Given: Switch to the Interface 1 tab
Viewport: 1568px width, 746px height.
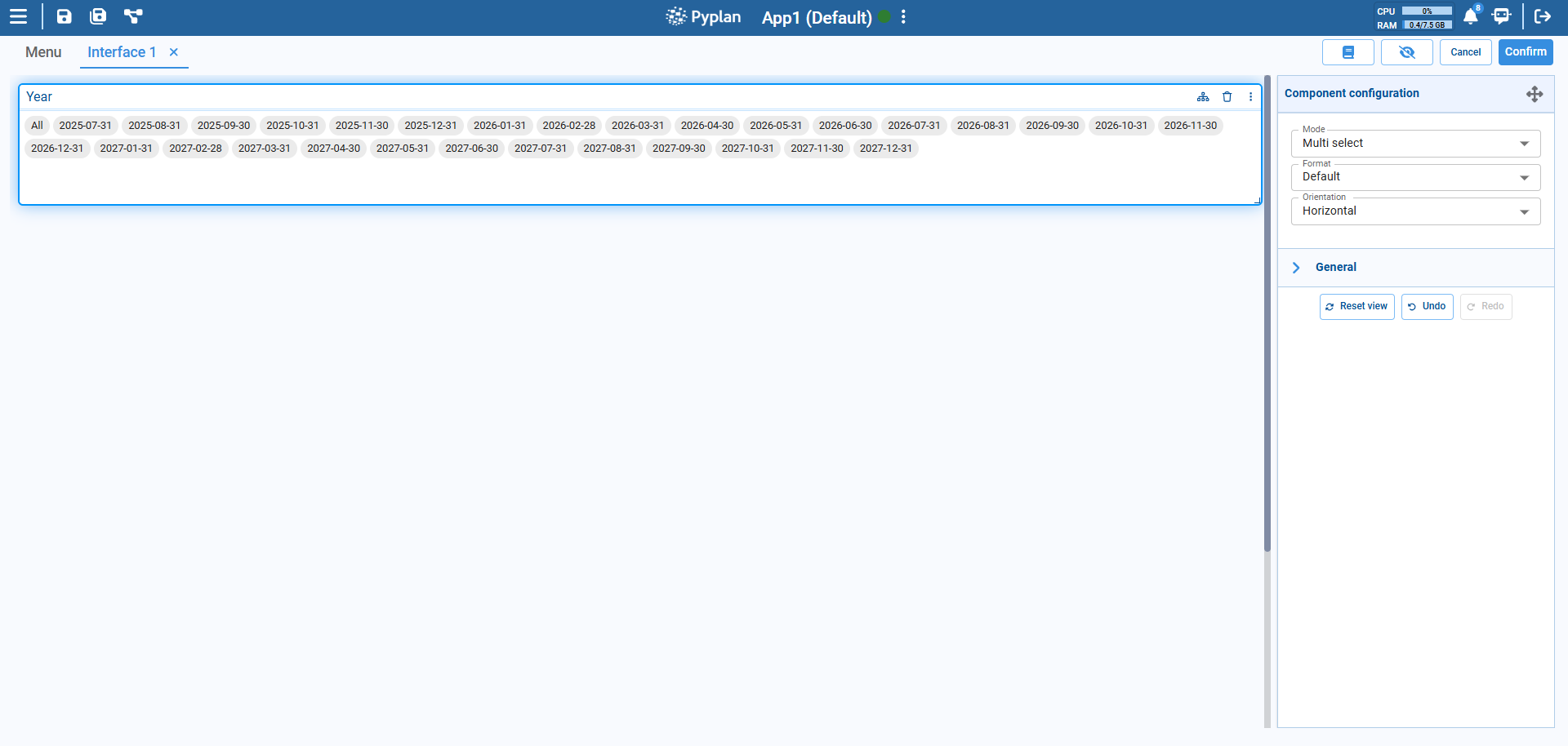Looking at the screenshot, I should 122,51.
